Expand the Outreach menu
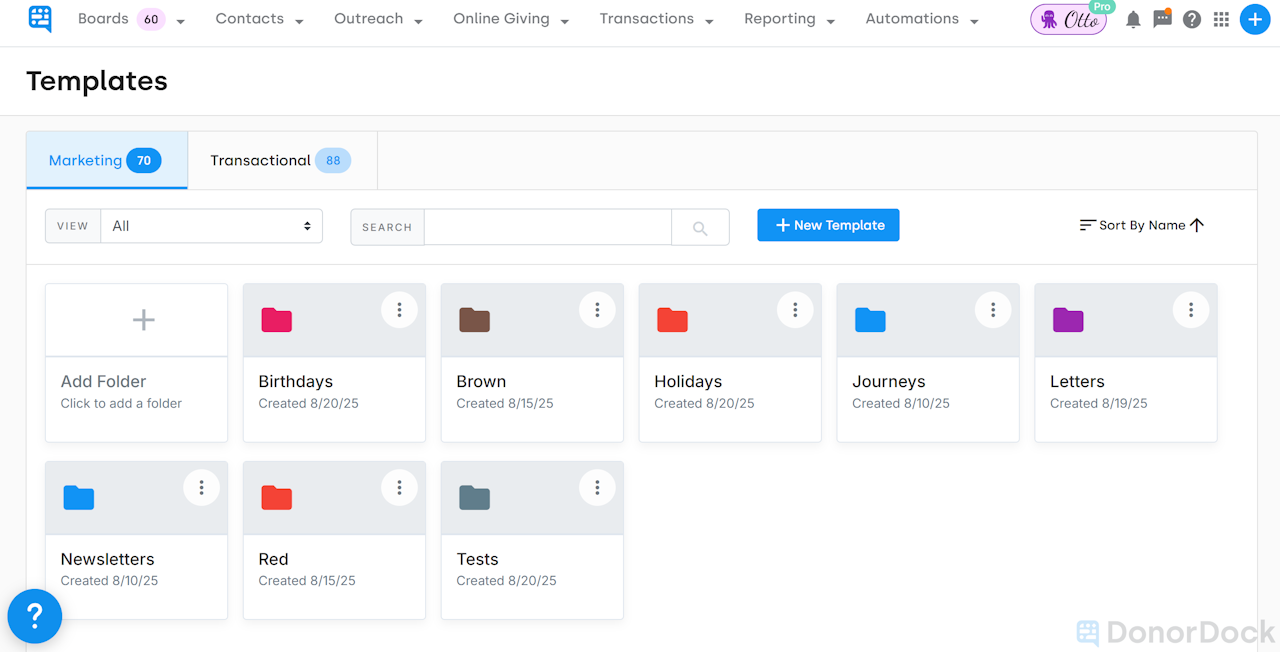The height and width of the screenshot is (652, 1280). click(x=378, y=19)
